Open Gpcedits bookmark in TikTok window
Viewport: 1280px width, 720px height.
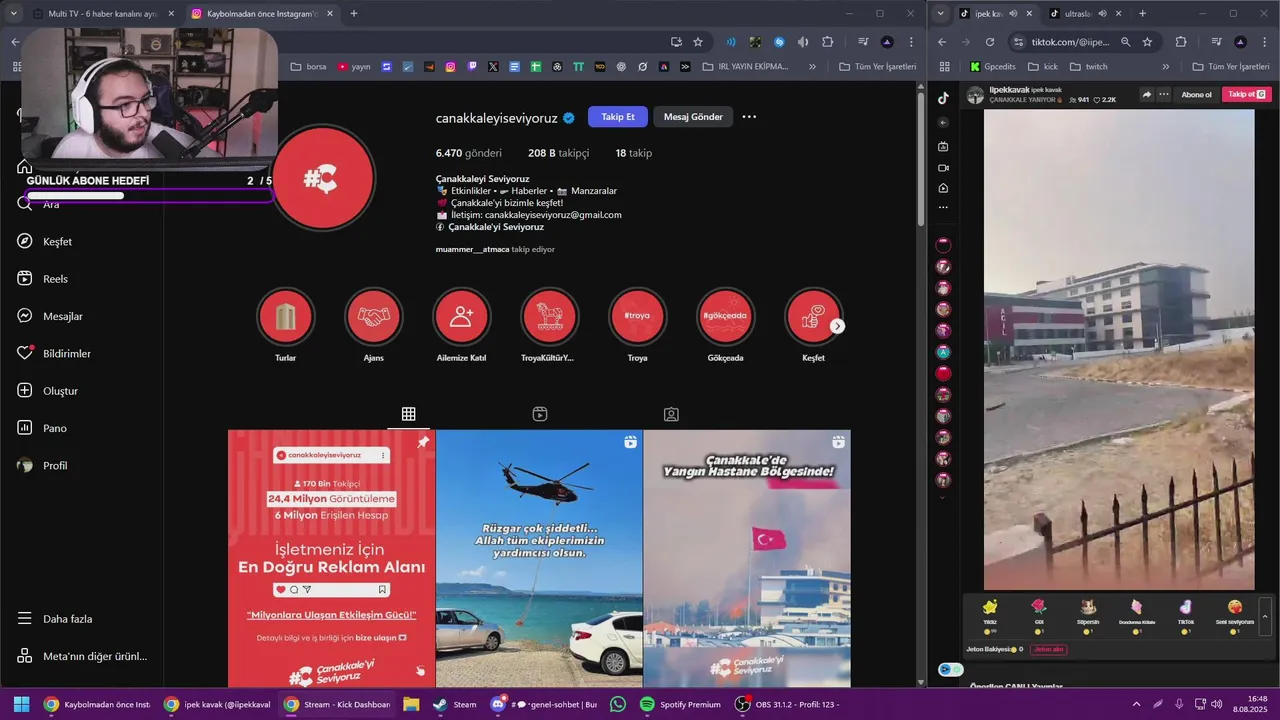coord(993,67)
